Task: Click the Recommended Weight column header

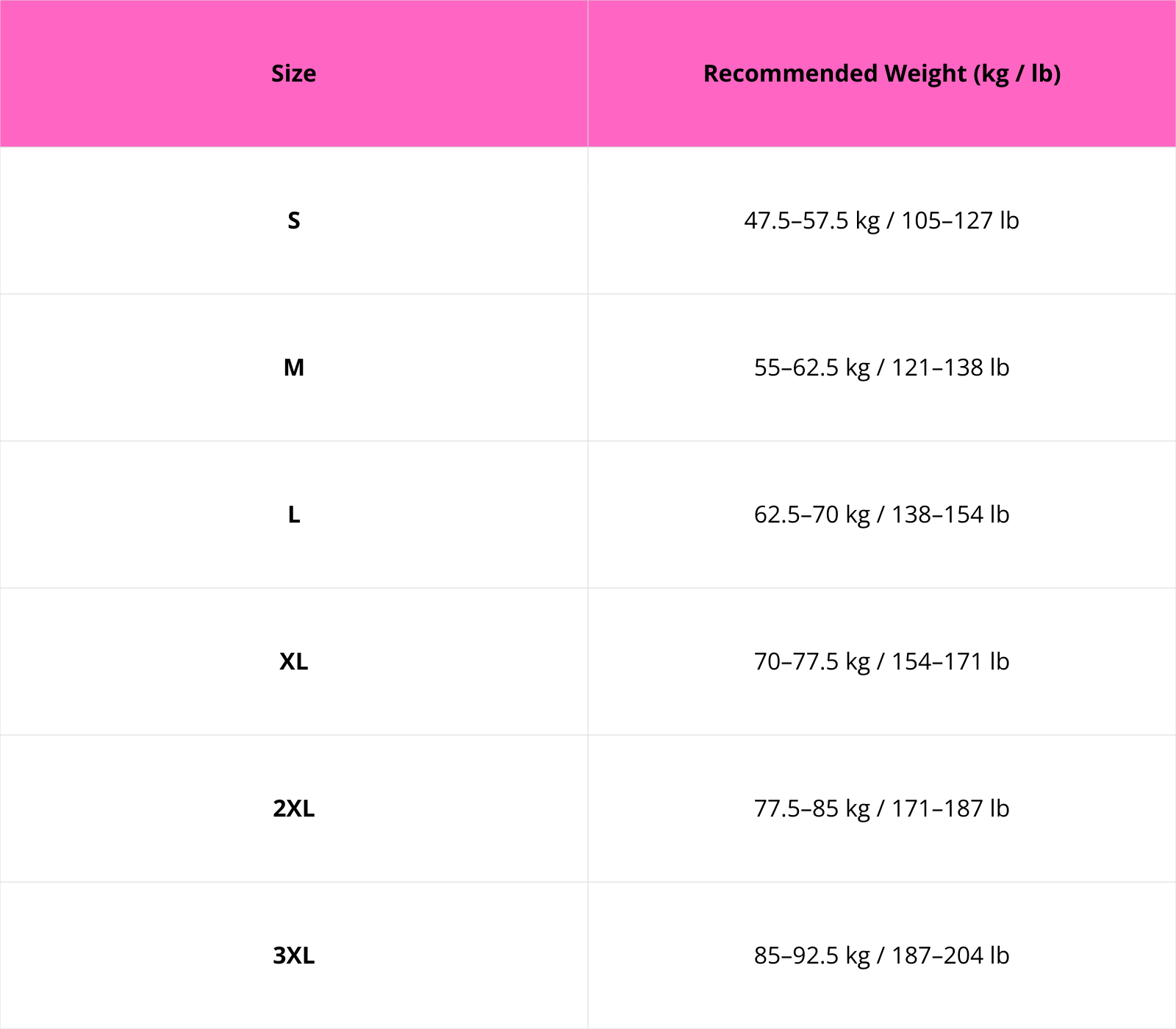Action: pyautogui.click(x=881, y=73)
